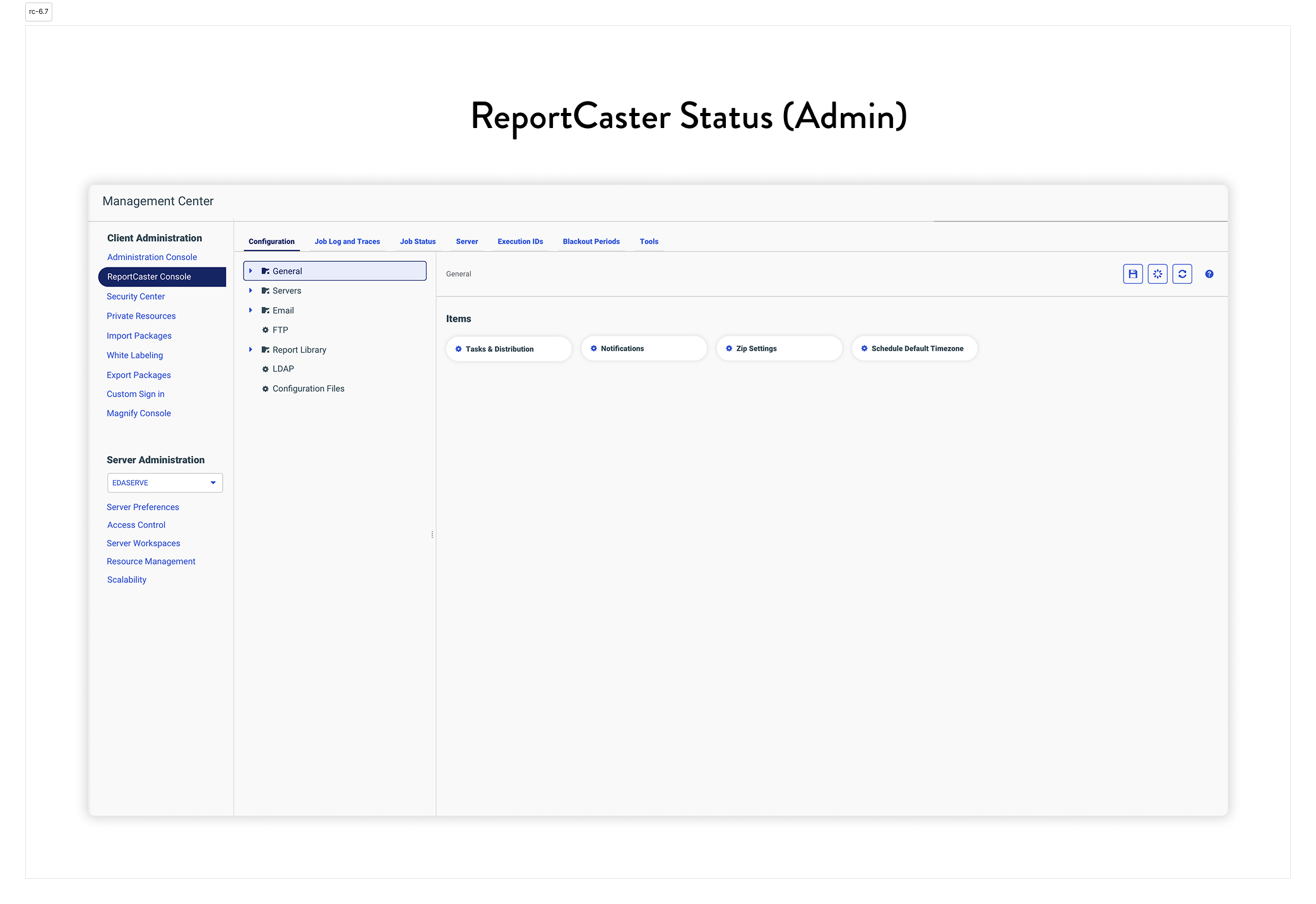Open Resource Management link
Image resolution: width=1316 pixels, height=904 pixels.
(x=151, y=561)
